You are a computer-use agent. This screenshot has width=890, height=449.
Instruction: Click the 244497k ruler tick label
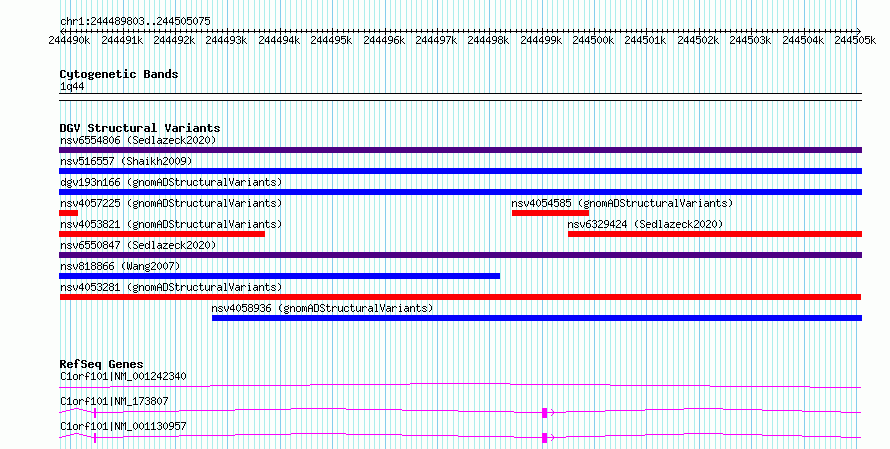click(436, 40)
